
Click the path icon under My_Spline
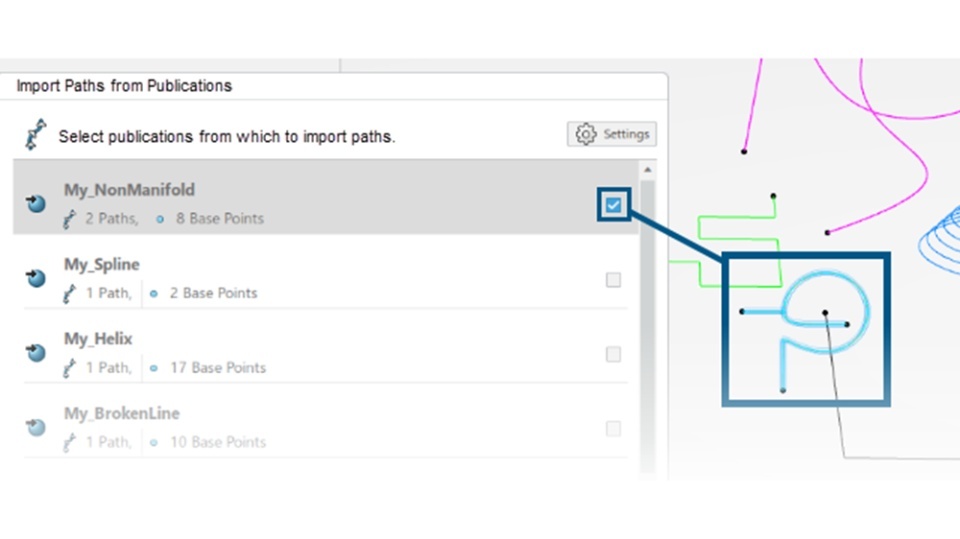[x=70, y=293]
